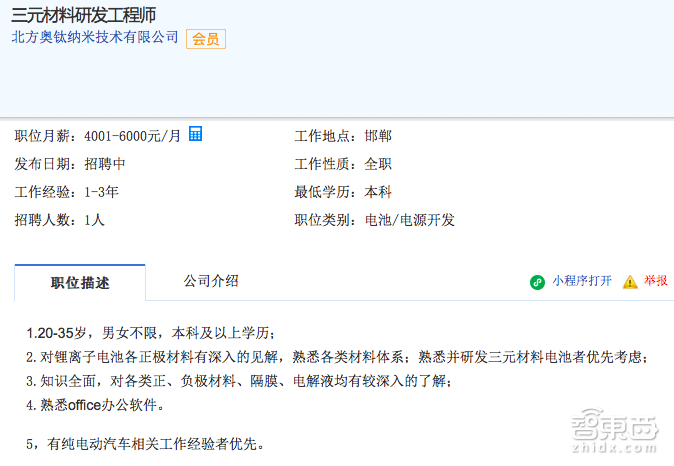Click the hiring count value 1人
Screen dimensions: 674x466
click(x=95, y=220)
